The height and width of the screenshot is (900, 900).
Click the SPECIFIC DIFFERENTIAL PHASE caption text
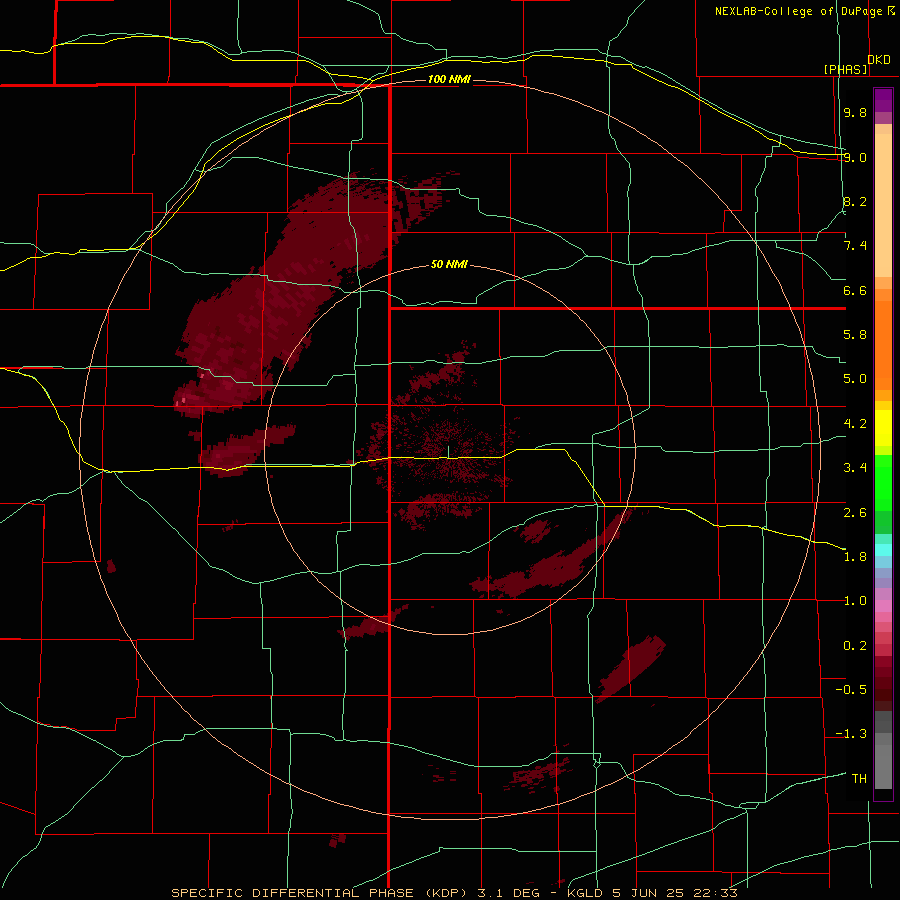click(292, 893)
